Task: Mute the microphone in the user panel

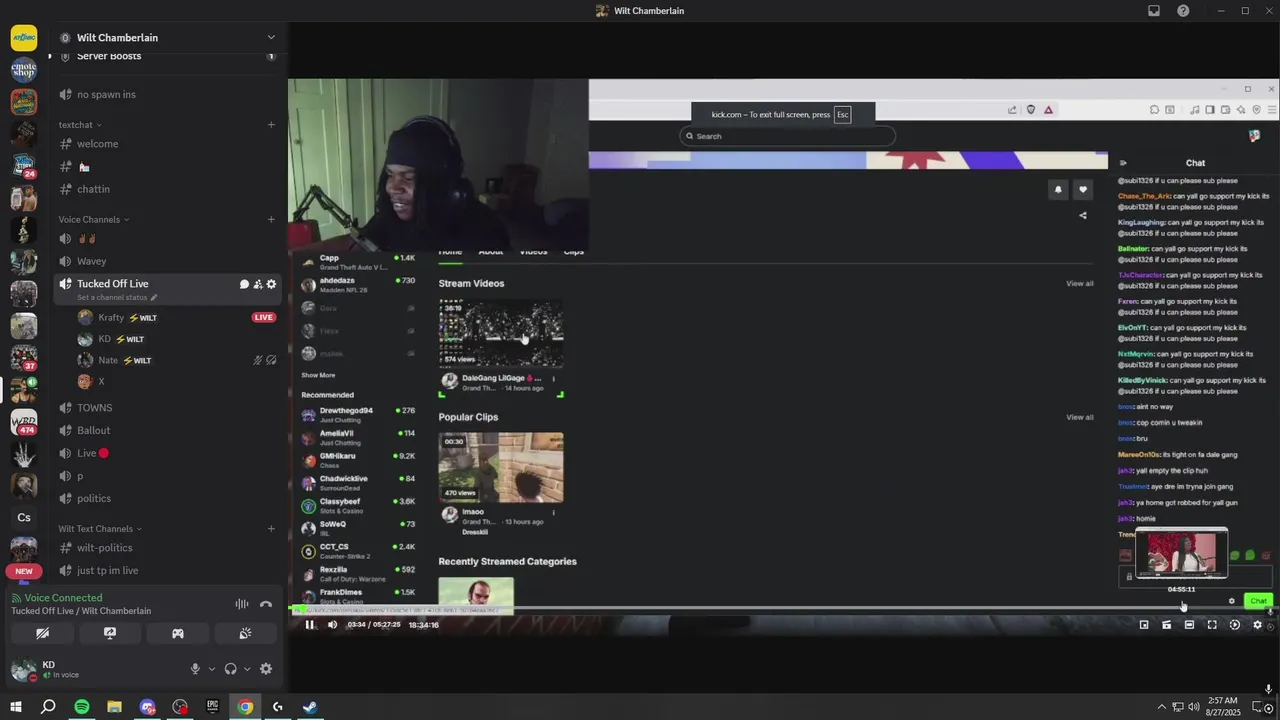Action: coord(195,669)
